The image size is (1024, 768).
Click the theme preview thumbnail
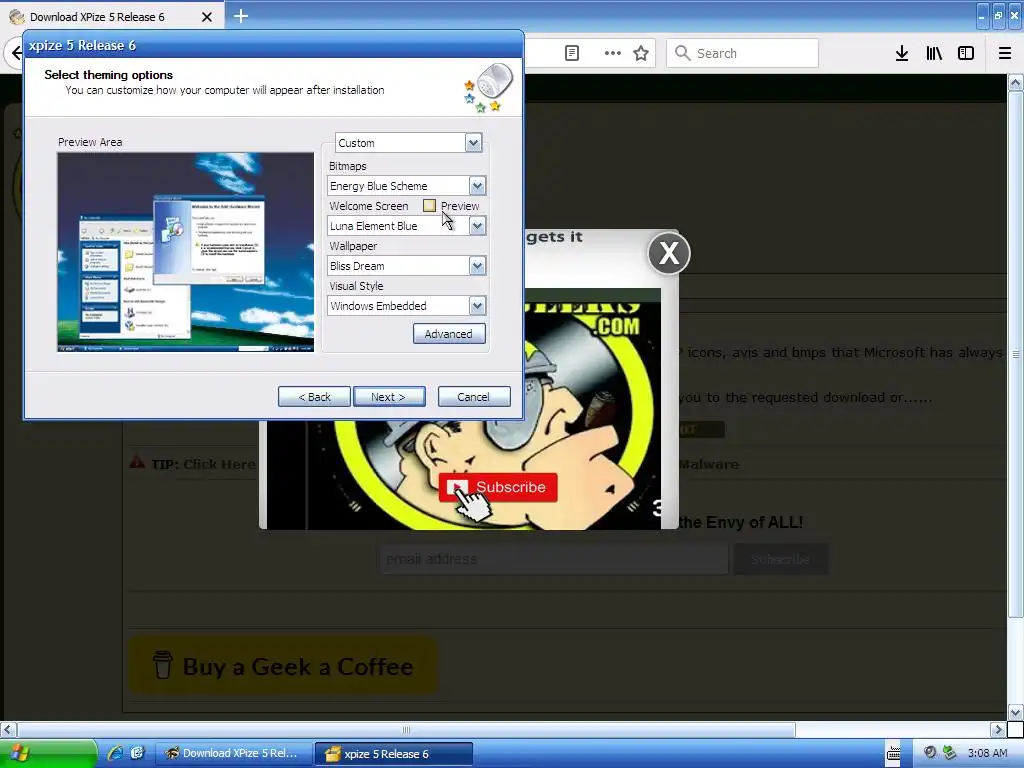tap(185, 252)
